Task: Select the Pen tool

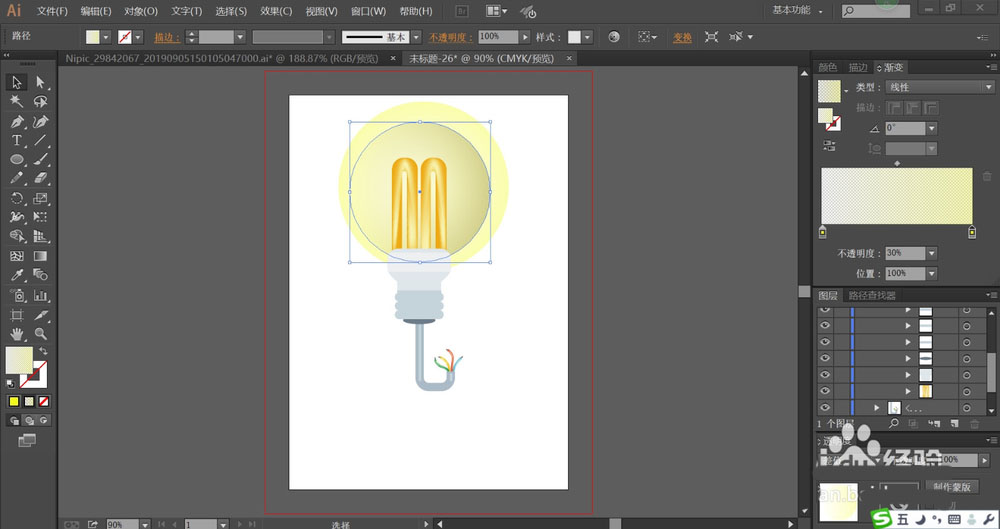Action: click(x=17, y=121)
